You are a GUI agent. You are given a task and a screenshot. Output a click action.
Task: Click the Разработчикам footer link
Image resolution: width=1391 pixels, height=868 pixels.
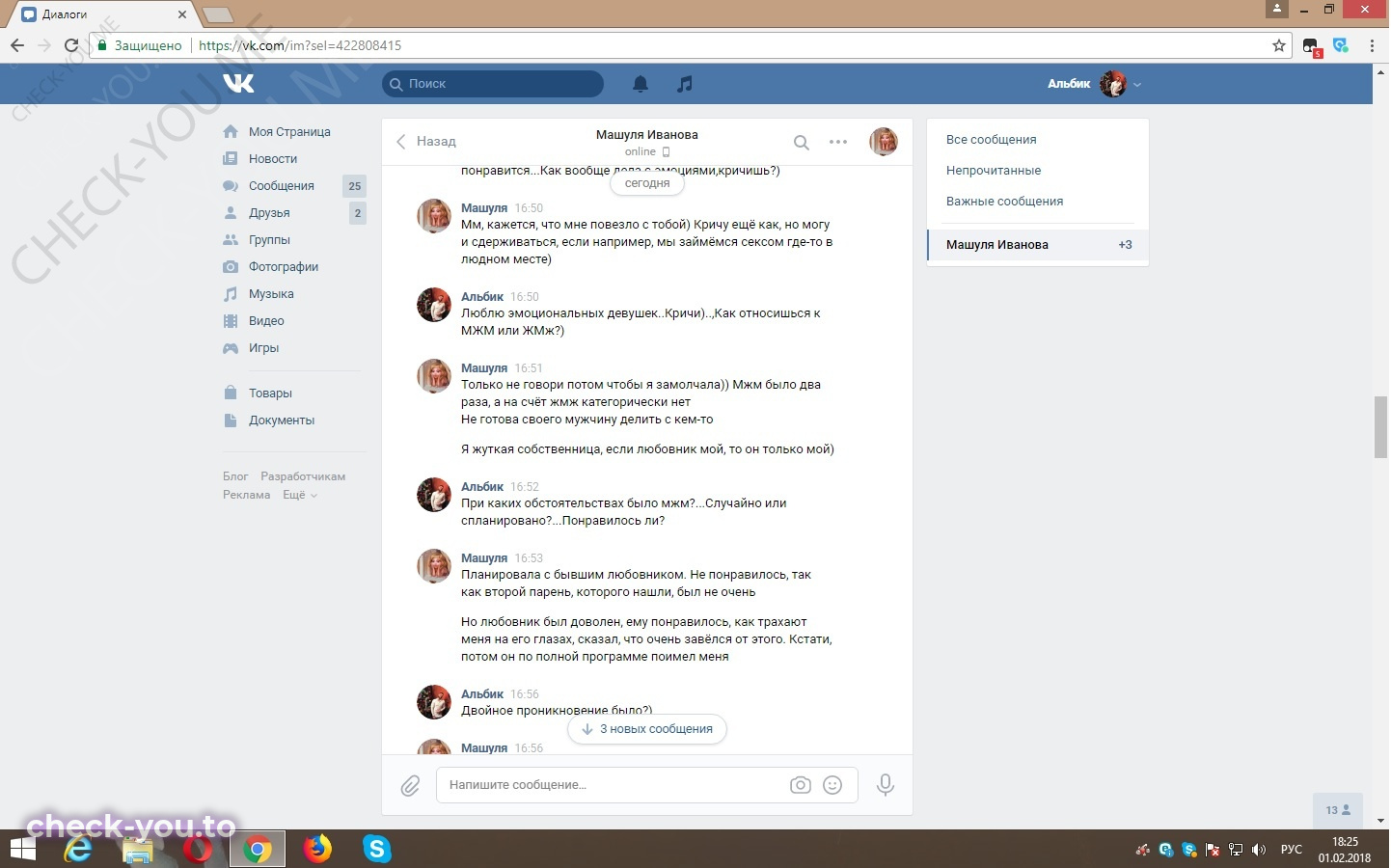(x=303, y=476)
